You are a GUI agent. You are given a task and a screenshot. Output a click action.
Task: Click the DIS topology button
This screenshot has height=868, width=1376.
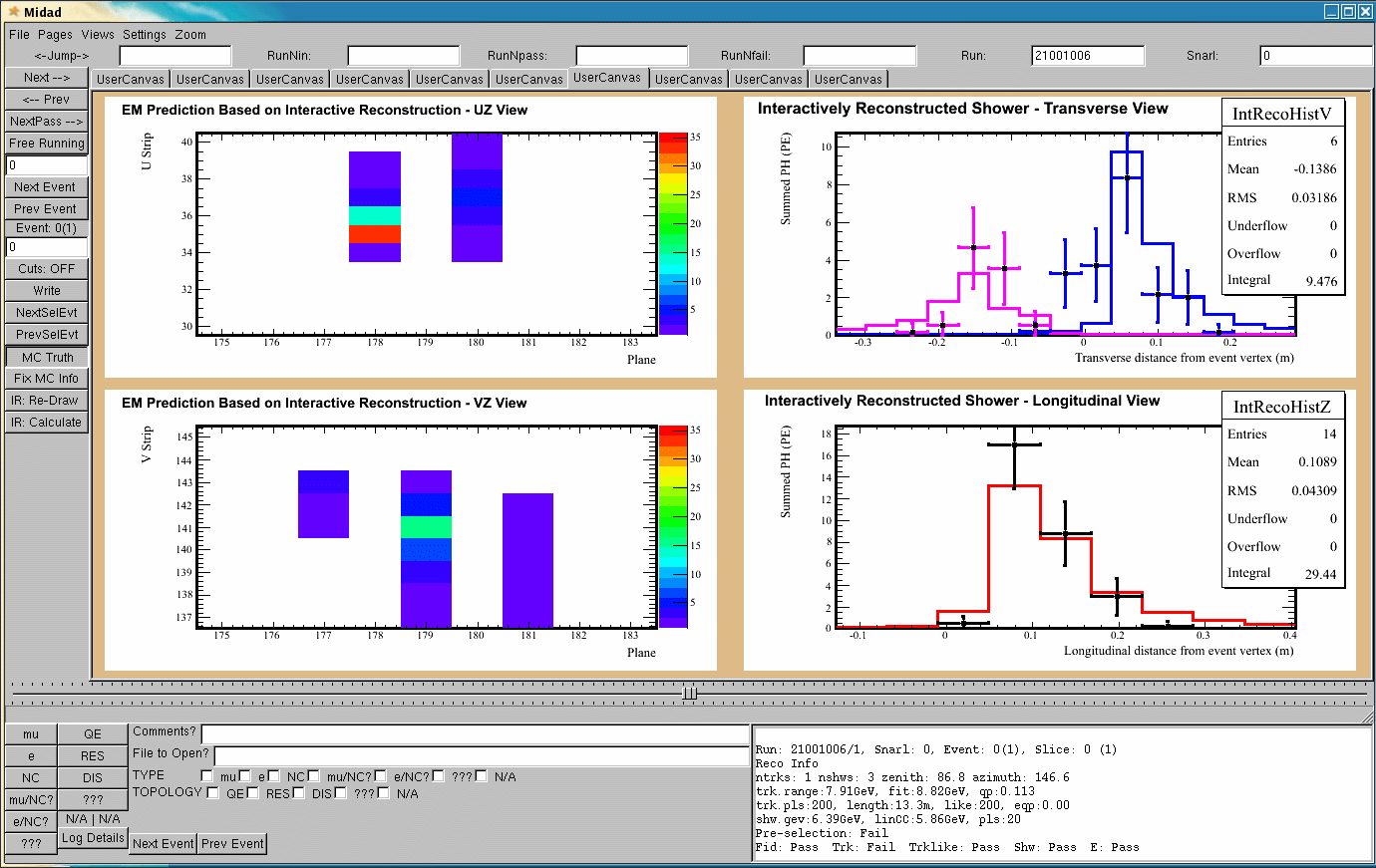click(x=93, y=778)
